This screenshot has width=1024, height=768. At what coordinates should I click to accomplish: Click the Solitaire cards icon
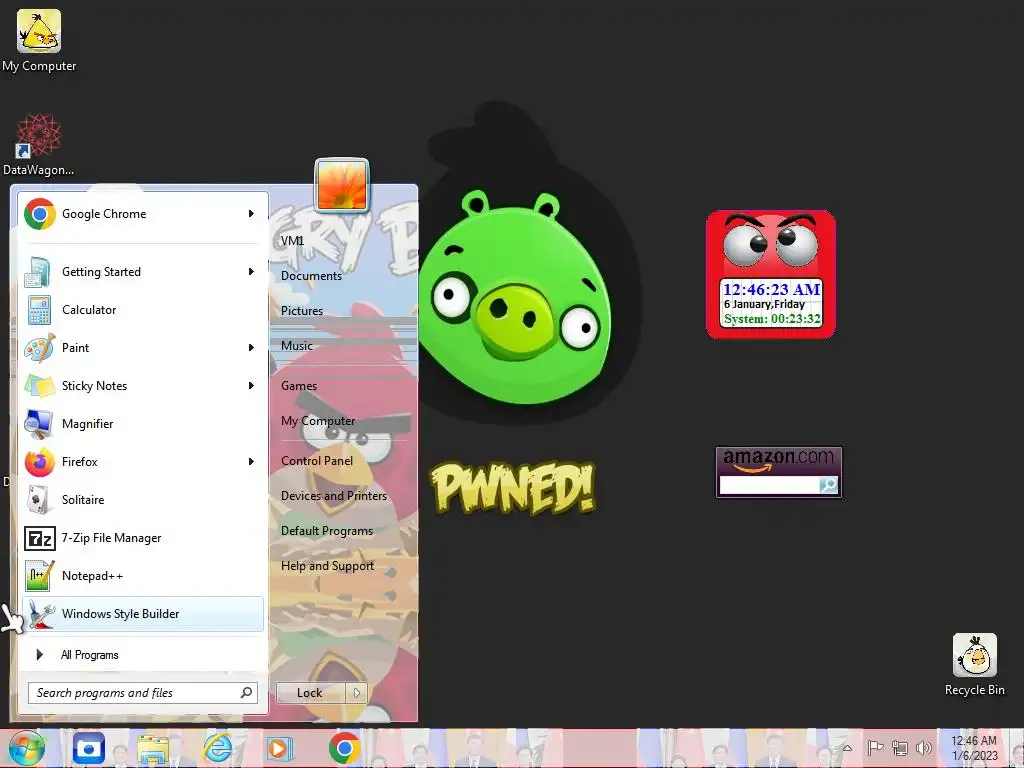pos(39,500)
